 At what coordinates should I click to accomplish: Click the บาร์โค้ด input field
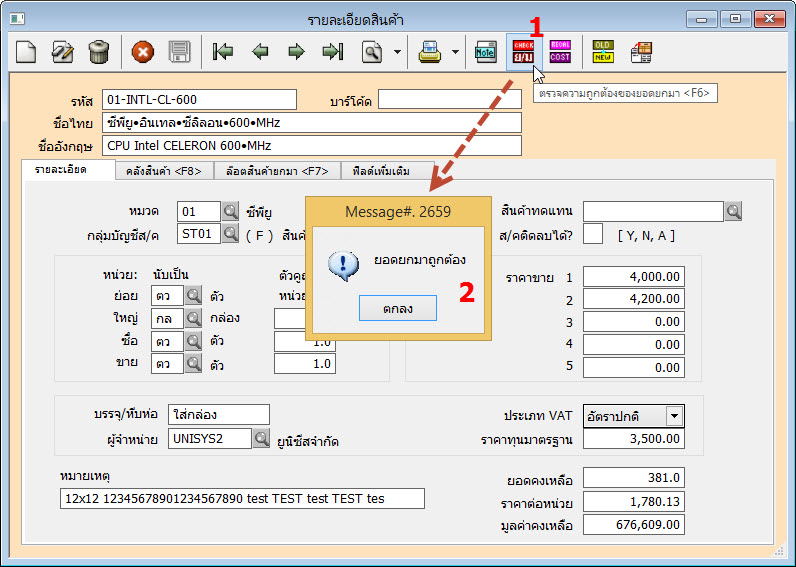tap(449, 99)
